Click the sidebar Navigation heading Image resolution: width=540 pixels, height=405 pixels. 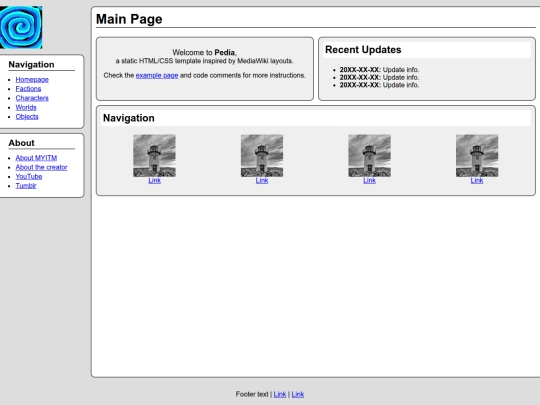31,65
